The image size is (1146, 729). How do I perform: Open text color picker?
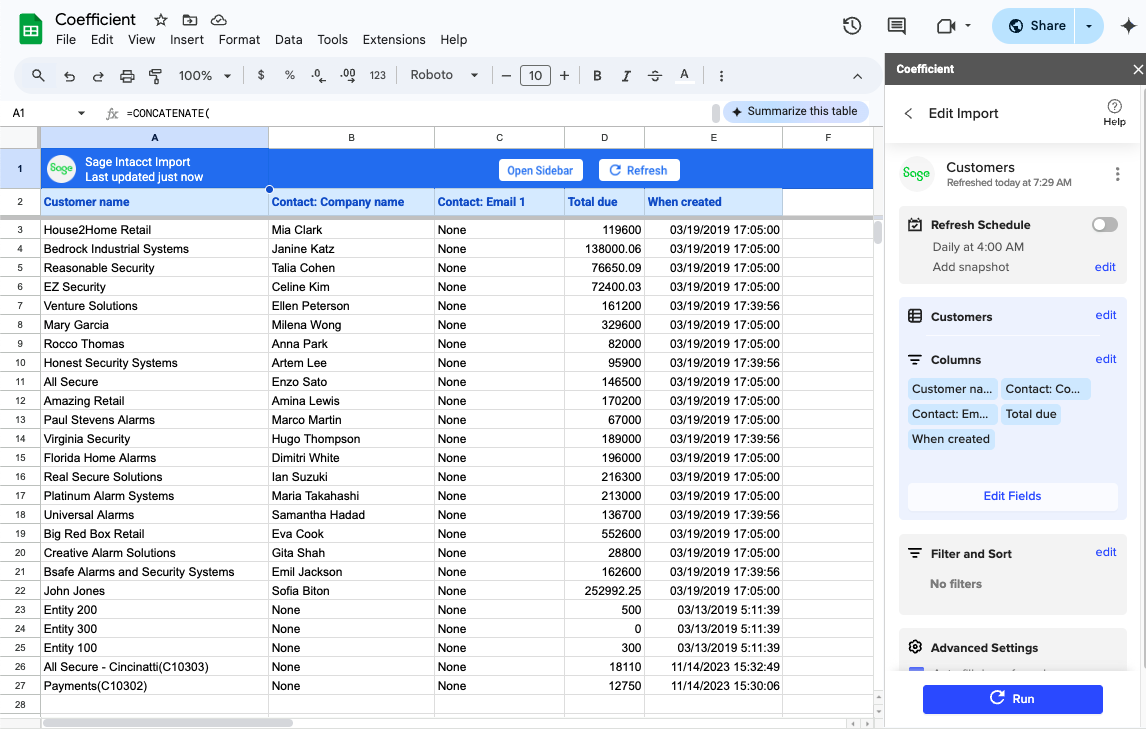click(x=684, y=75)
